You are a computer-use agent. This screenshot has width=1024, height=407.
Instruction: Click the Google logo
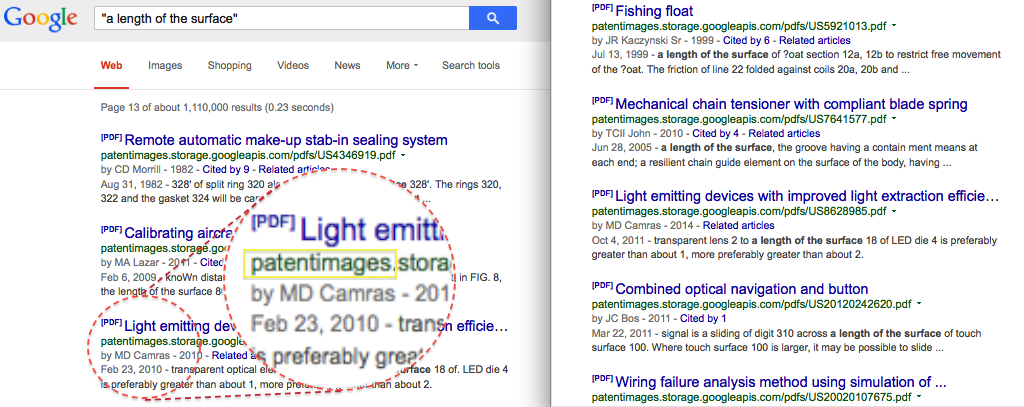click(x=40, y=20)
